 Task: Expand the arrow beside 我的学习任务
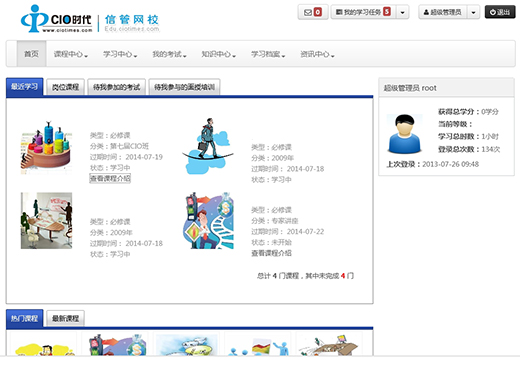coord(403,12)
